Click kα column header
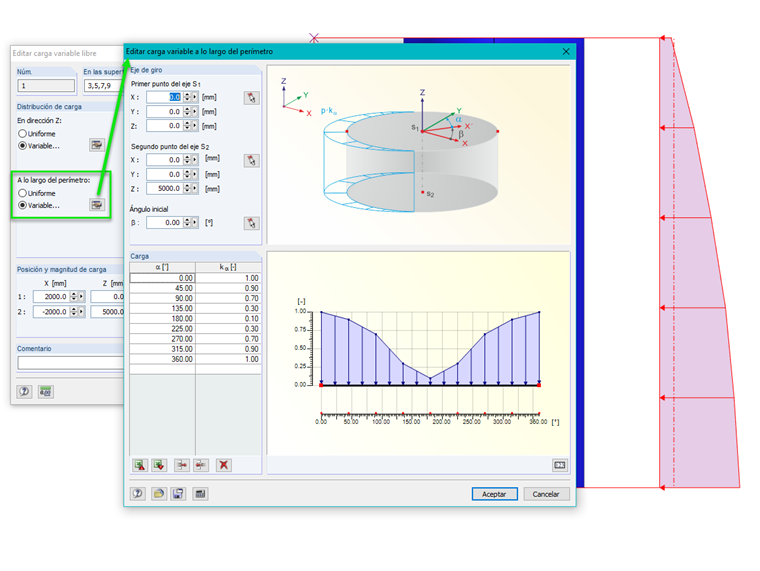 pos(228,268)
